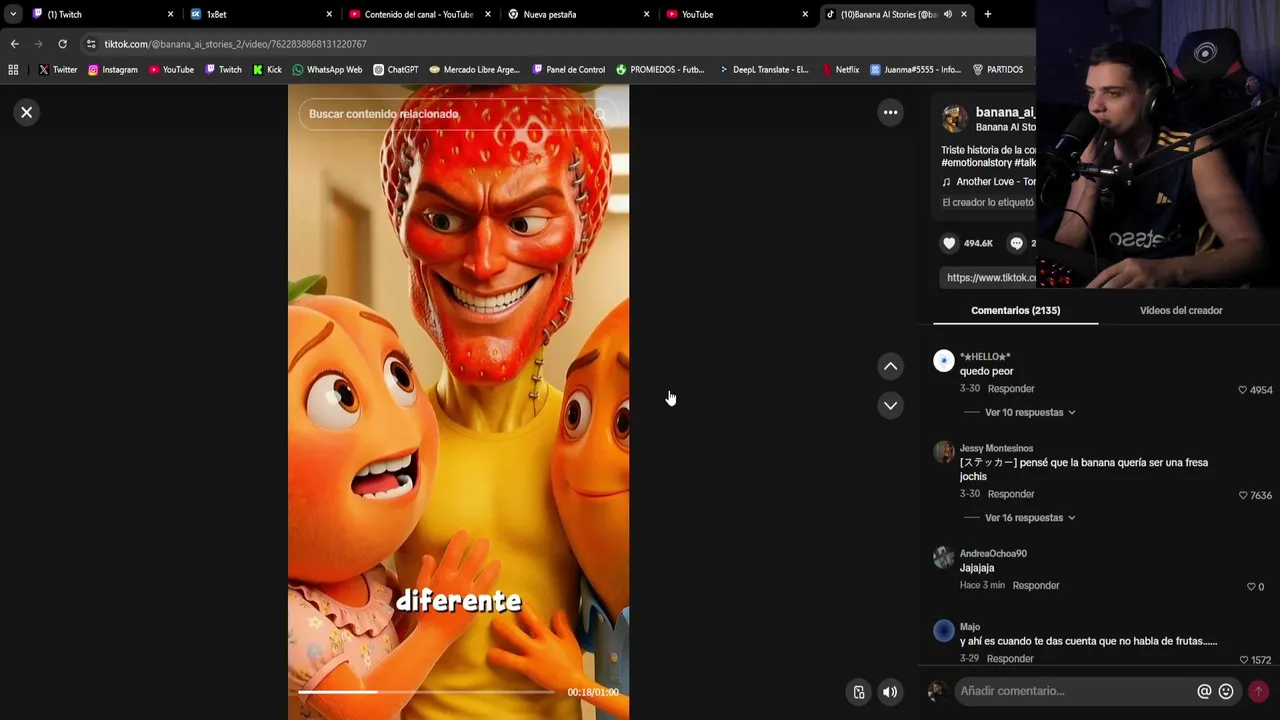Screen dimensions: 1280x720
Task: Post comment with the red arrow button
Action: [1258, 691]
